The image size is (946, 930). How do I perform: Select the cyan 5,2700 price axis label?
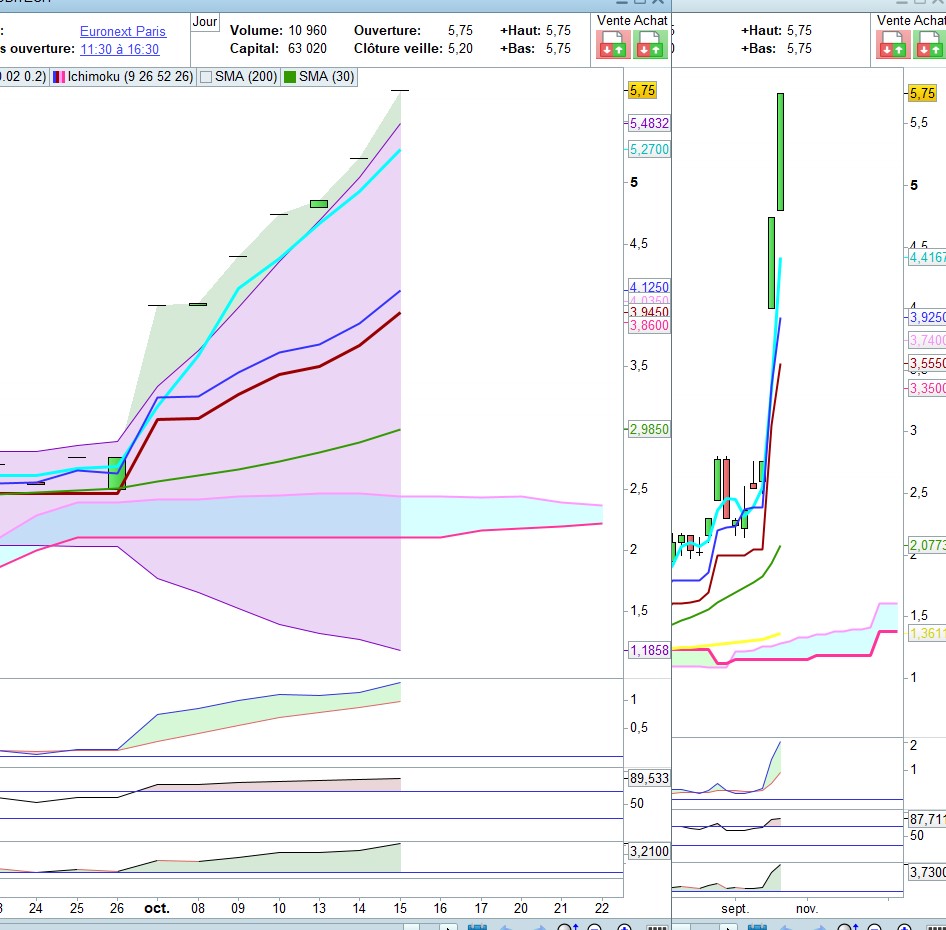(x=649, y=149)
